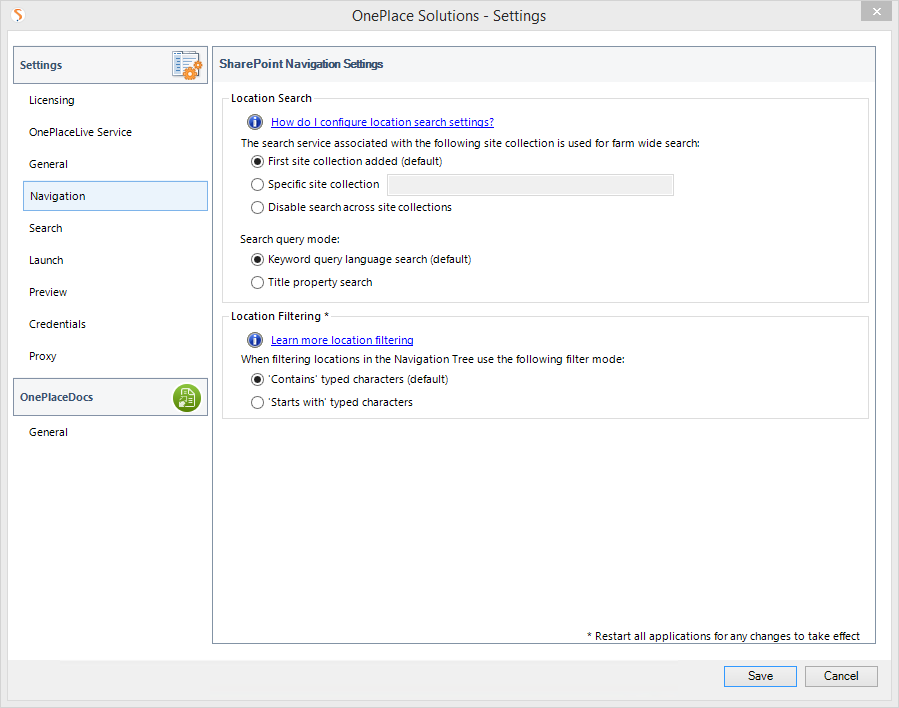
Task: Click the info icon beside location filtering link
Action: [255, 340]
